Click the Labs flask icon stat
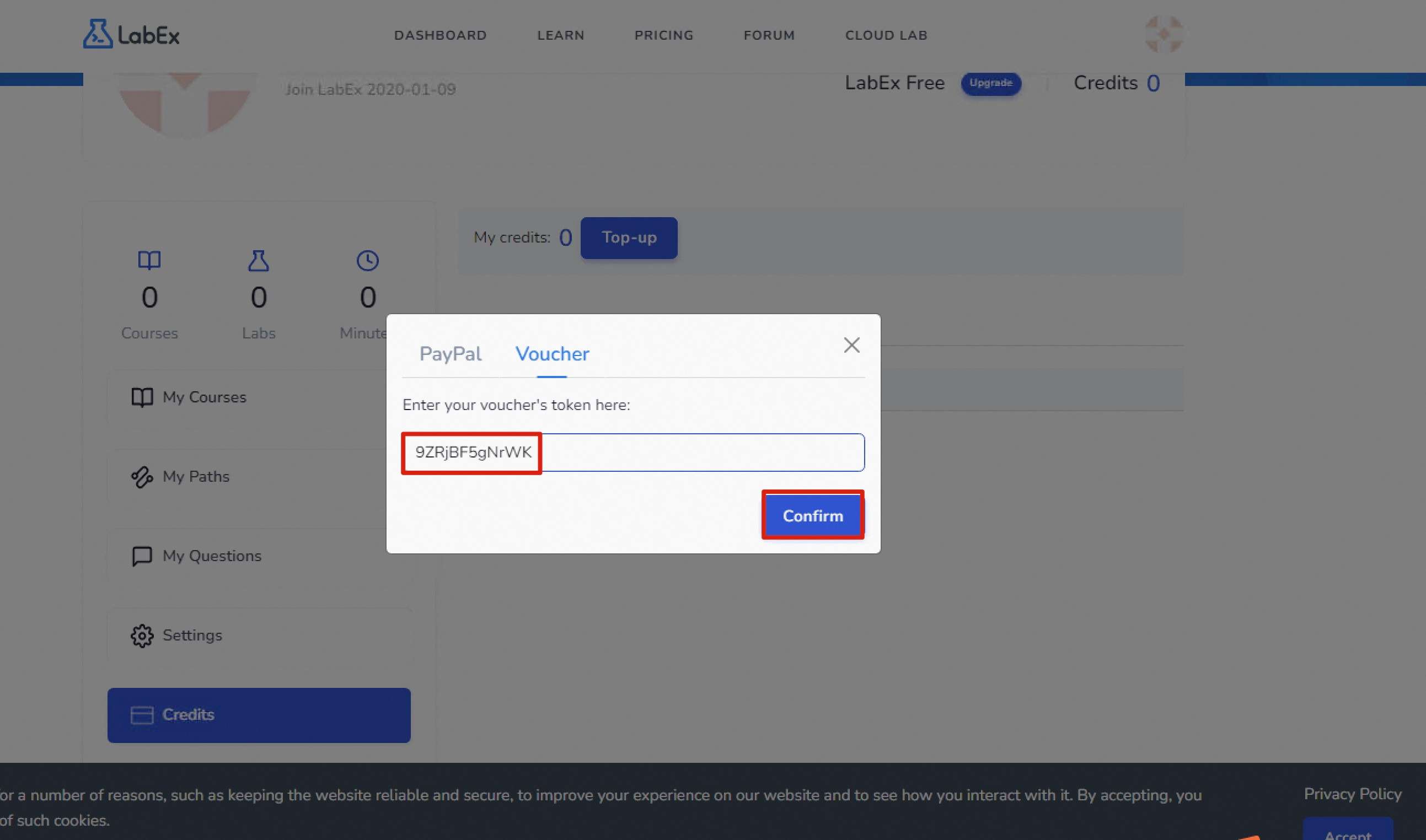Image resolution: width=1426 pixels, height=840 pixels. (x=258, y=260)
